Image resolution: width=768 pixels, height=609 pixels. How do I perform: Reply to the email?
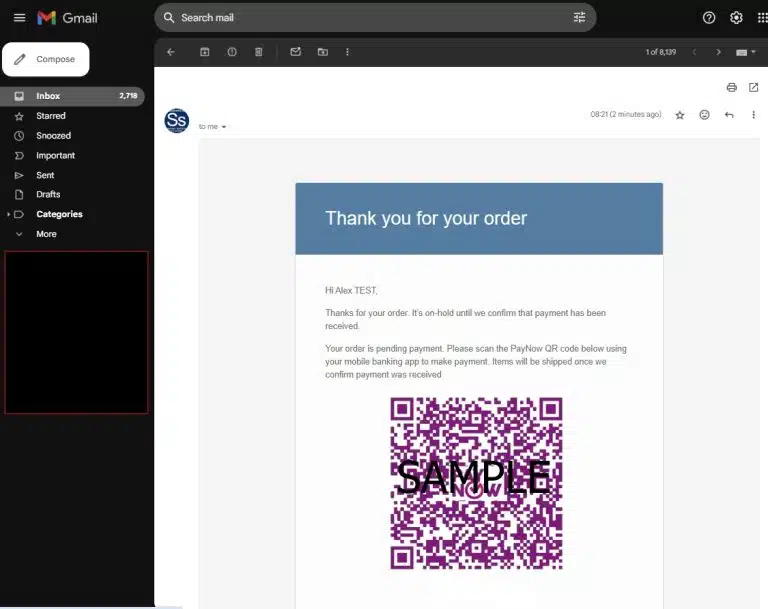pyautogui.click(x=729, y=115)
